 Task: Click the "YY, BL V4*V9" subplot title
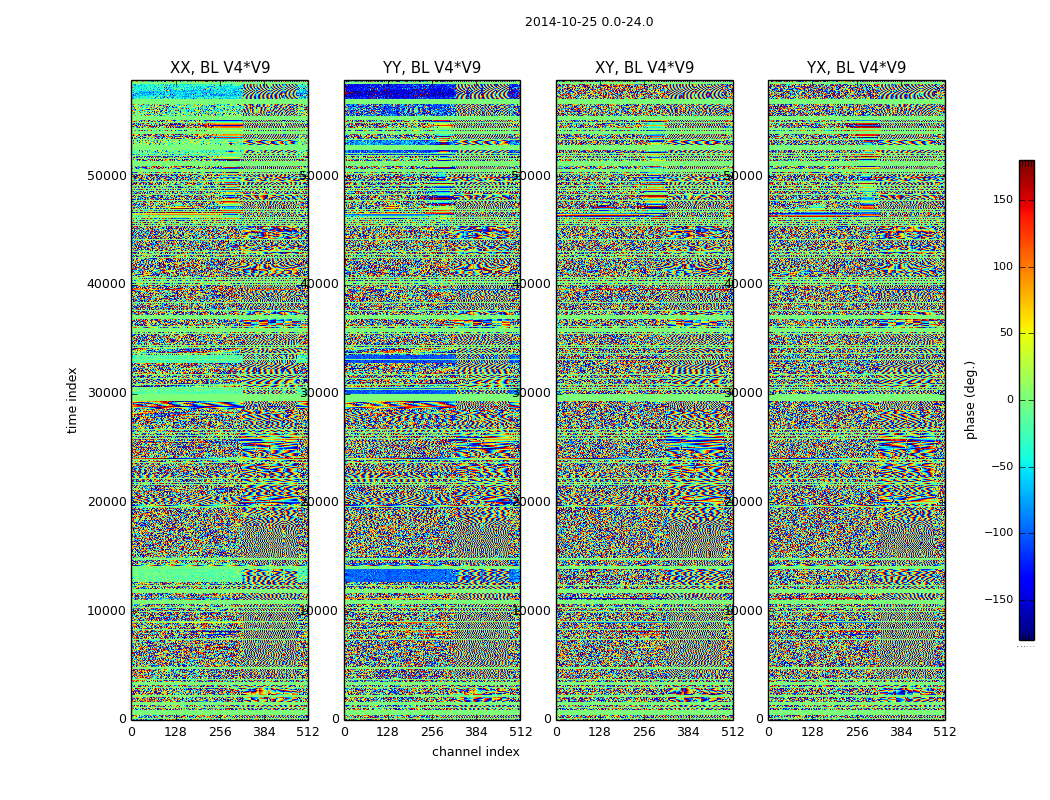point(432,68)
